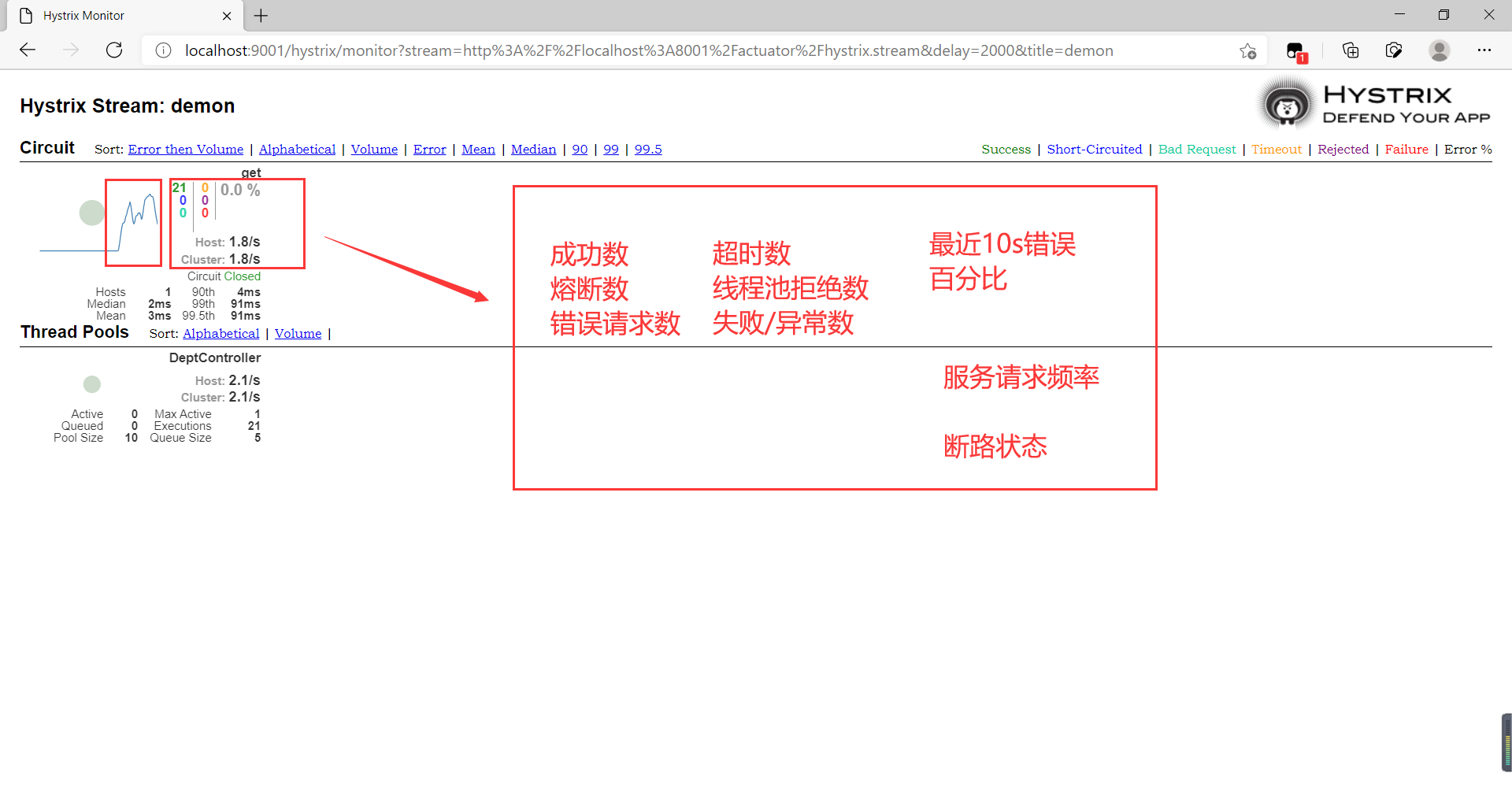Image resolution: width=1512 pixels, height=811 pixels.
Task: Focus the address bar URL
Action: (x=649, y=50)
